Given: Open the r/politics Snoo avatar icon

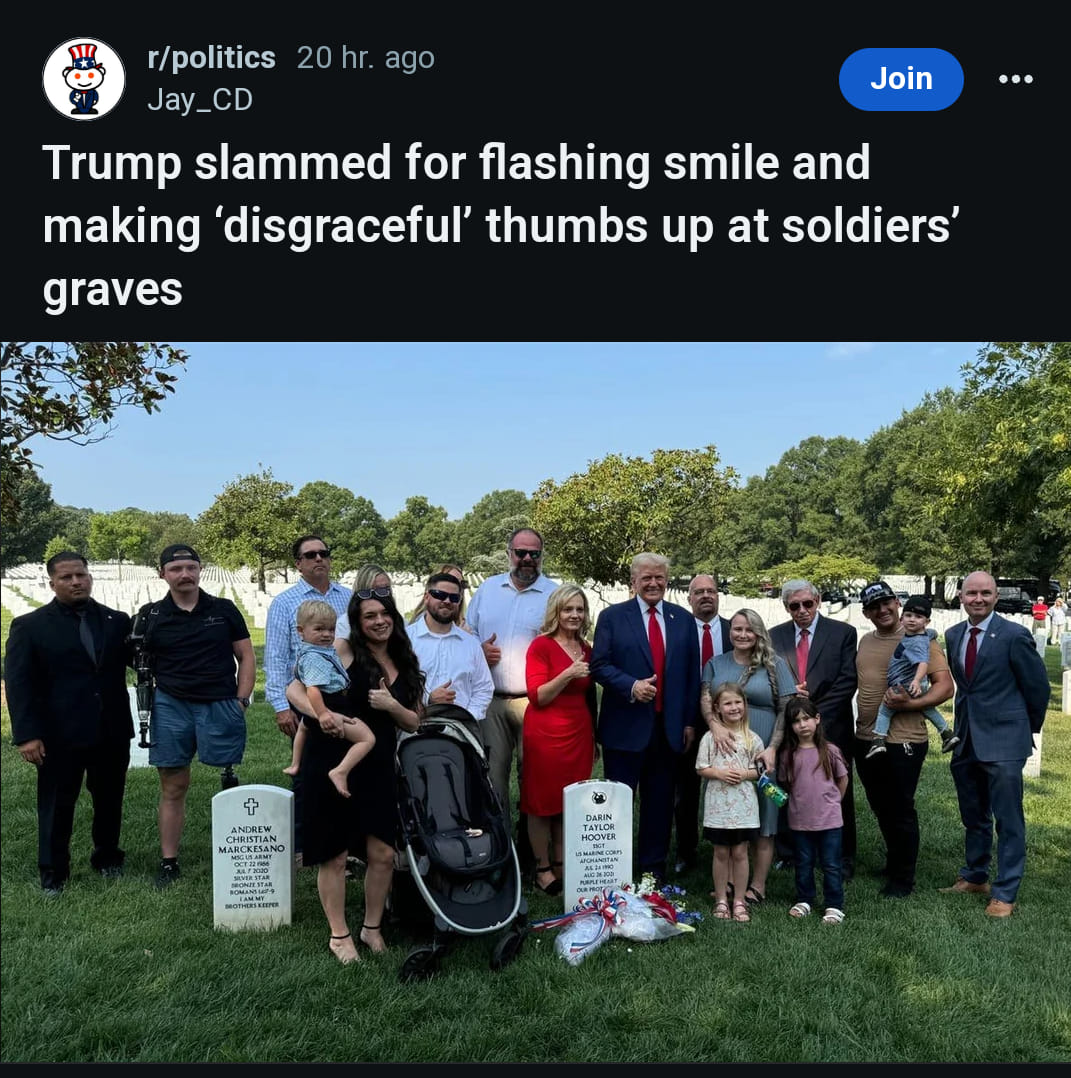Looking at the screenshot, I should (84, 79).
